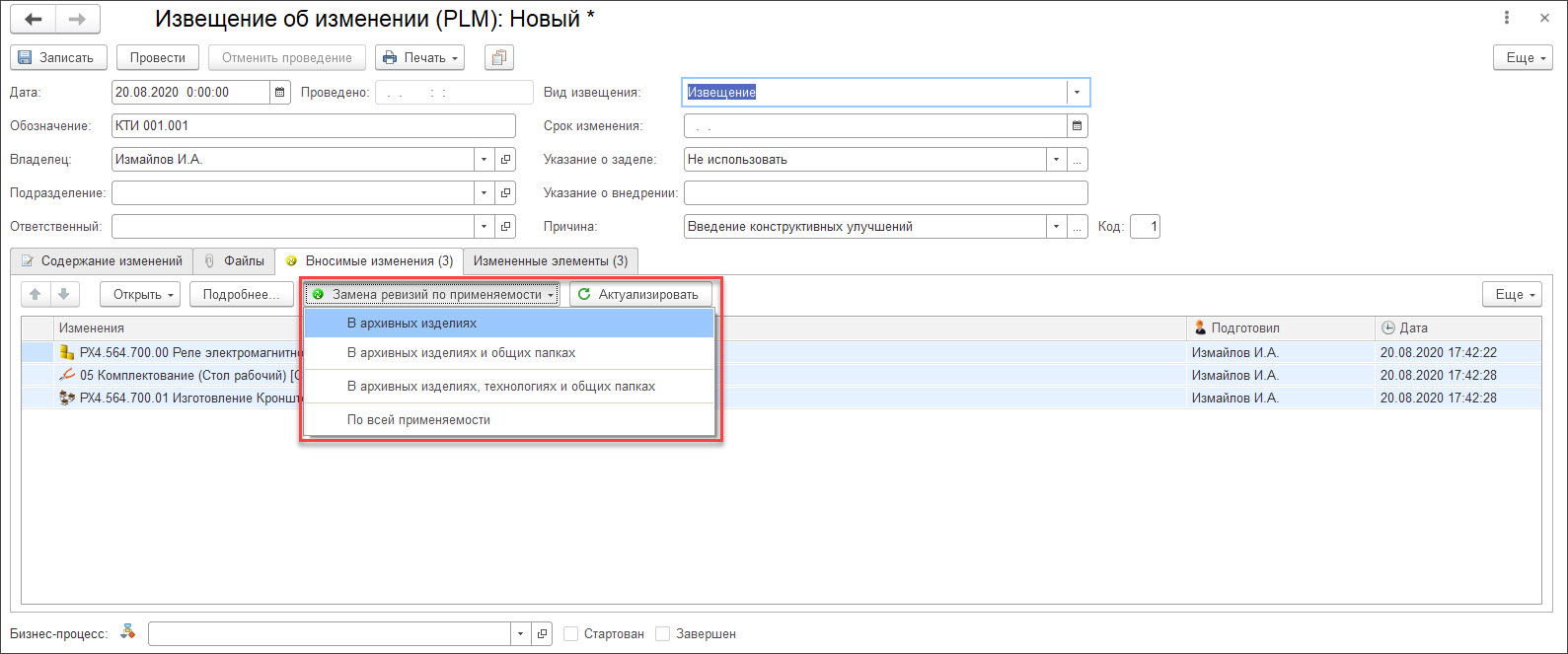Click the Записать button
Viewport: 1568px width, 654px height.
coord(56,58)
